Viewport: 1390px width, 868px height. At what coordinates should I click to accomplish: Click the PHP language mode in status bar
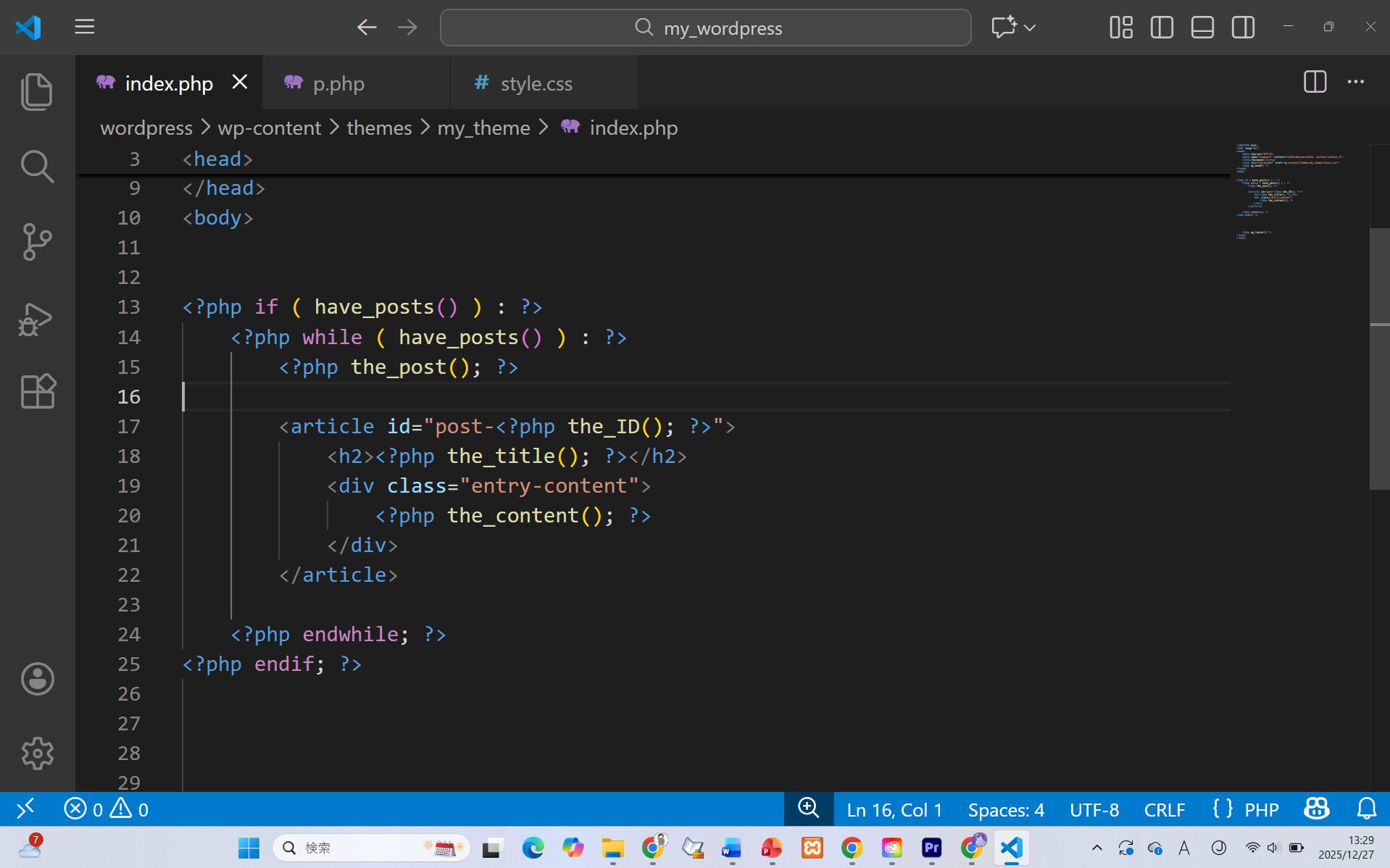pyautogui.click(x=1261, y=809)
